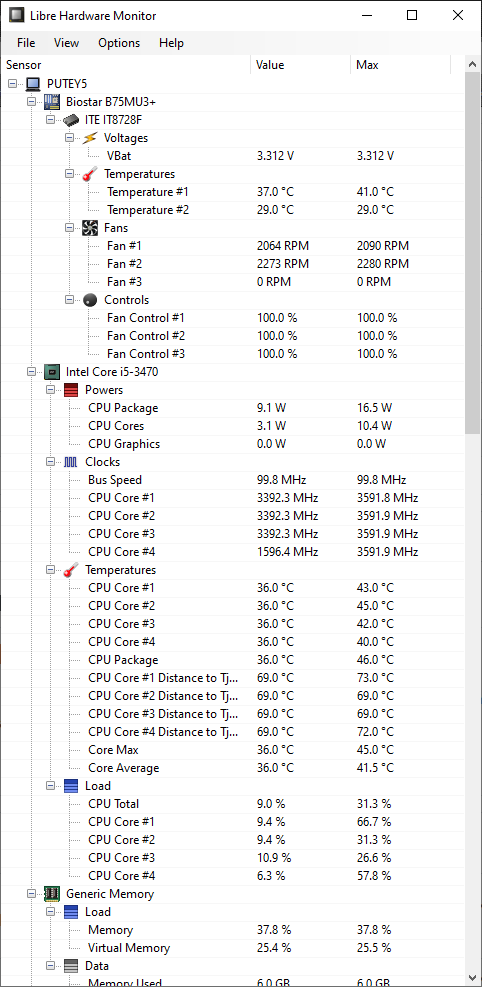Click the Generic Memory RAM icon
The image size is (482, 987).
tap(52, 894)
